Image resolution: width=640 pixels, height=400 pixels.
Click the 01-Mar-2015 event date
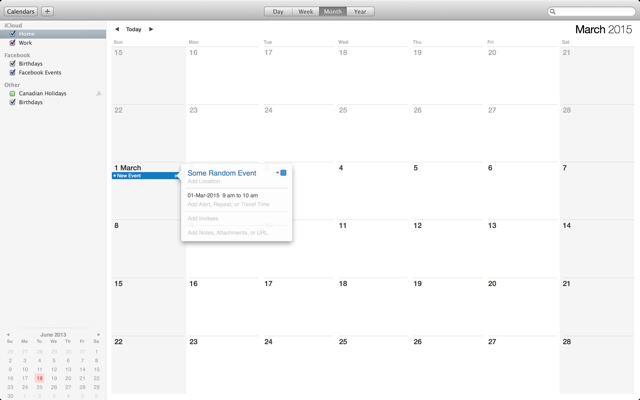point(203,196)
